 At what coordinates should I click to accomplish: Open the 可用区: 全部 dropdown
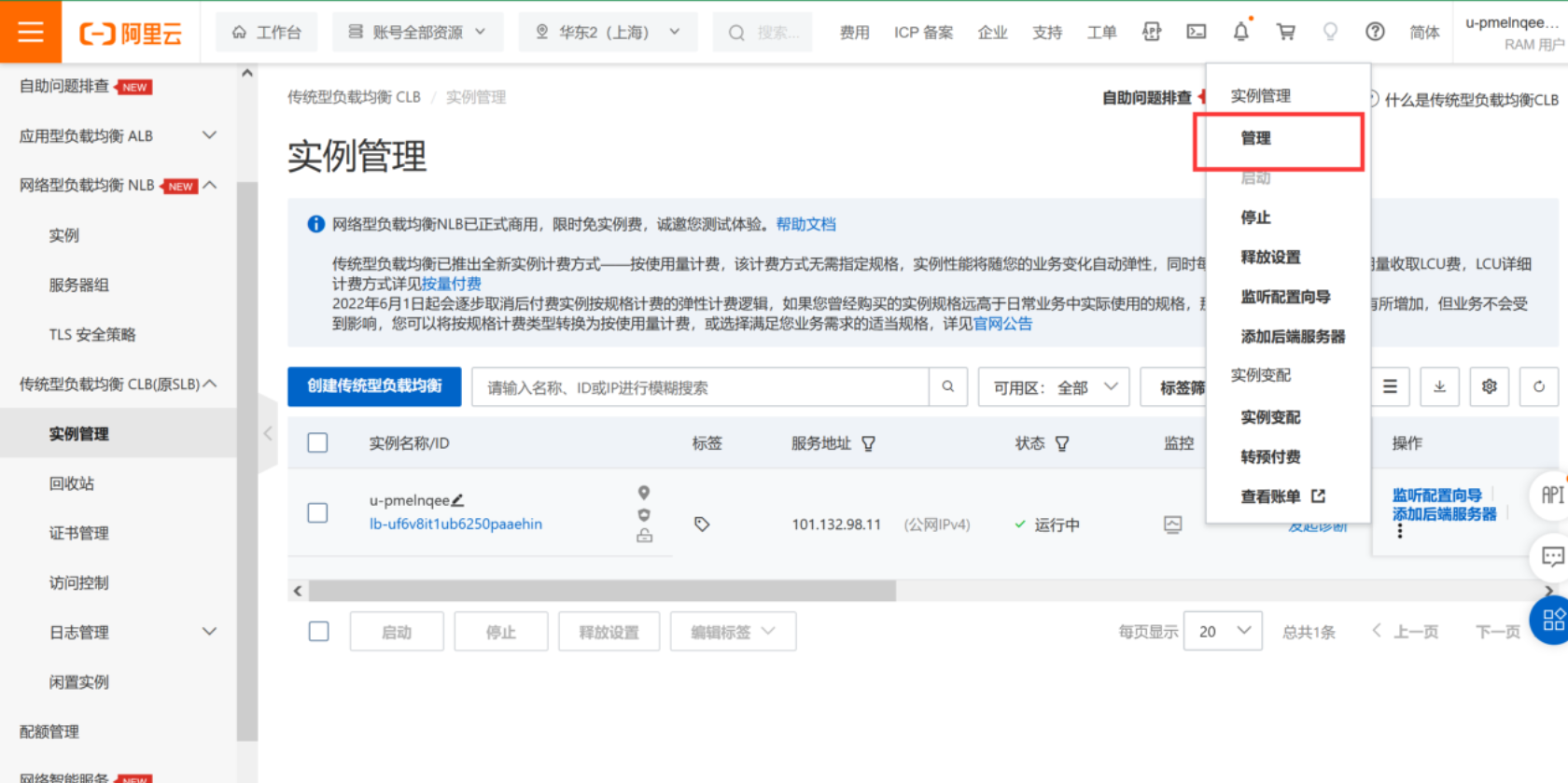1054,387
